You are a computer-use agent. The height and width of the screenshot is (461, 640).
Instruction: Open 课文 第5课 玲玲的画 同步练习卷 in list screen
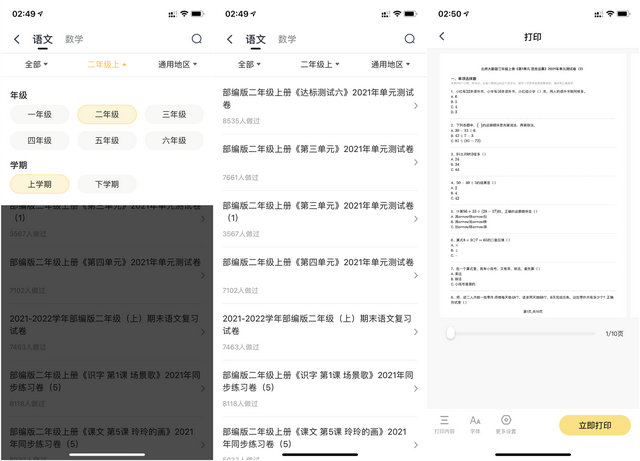pyautogui.click(x=320, y=439)
